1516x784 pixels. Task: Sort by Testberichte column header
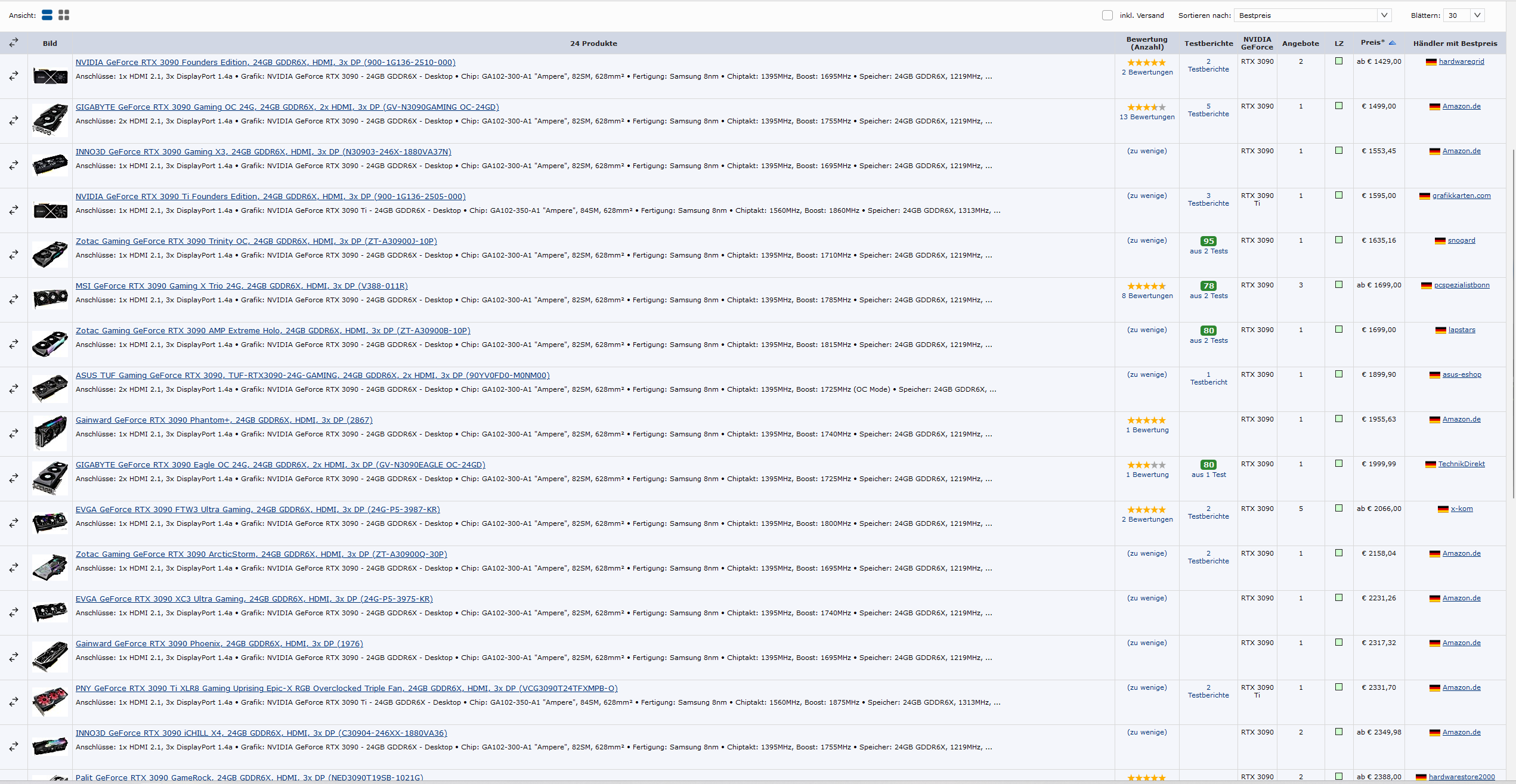1208,44
